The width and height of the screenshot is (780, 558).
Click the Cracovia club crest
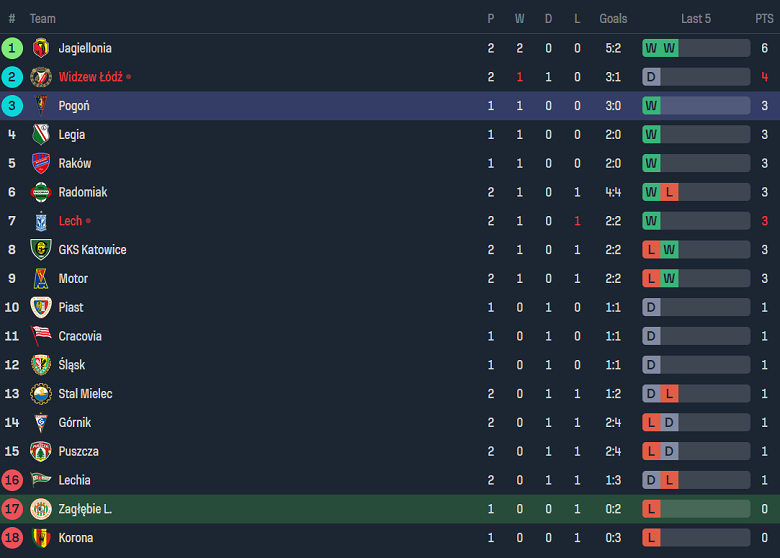41,336
